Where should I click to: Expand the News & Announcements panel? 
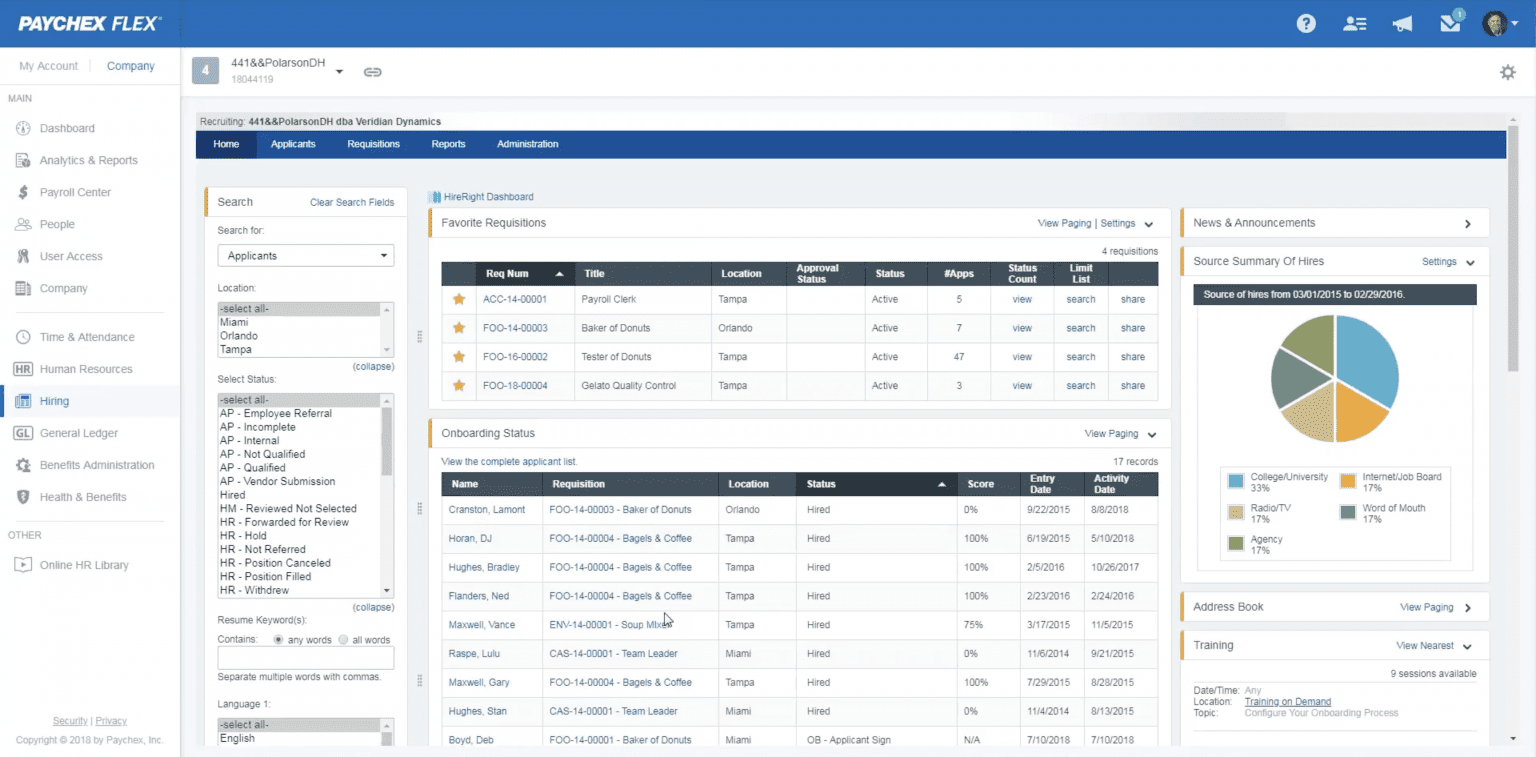(1467, 224)
